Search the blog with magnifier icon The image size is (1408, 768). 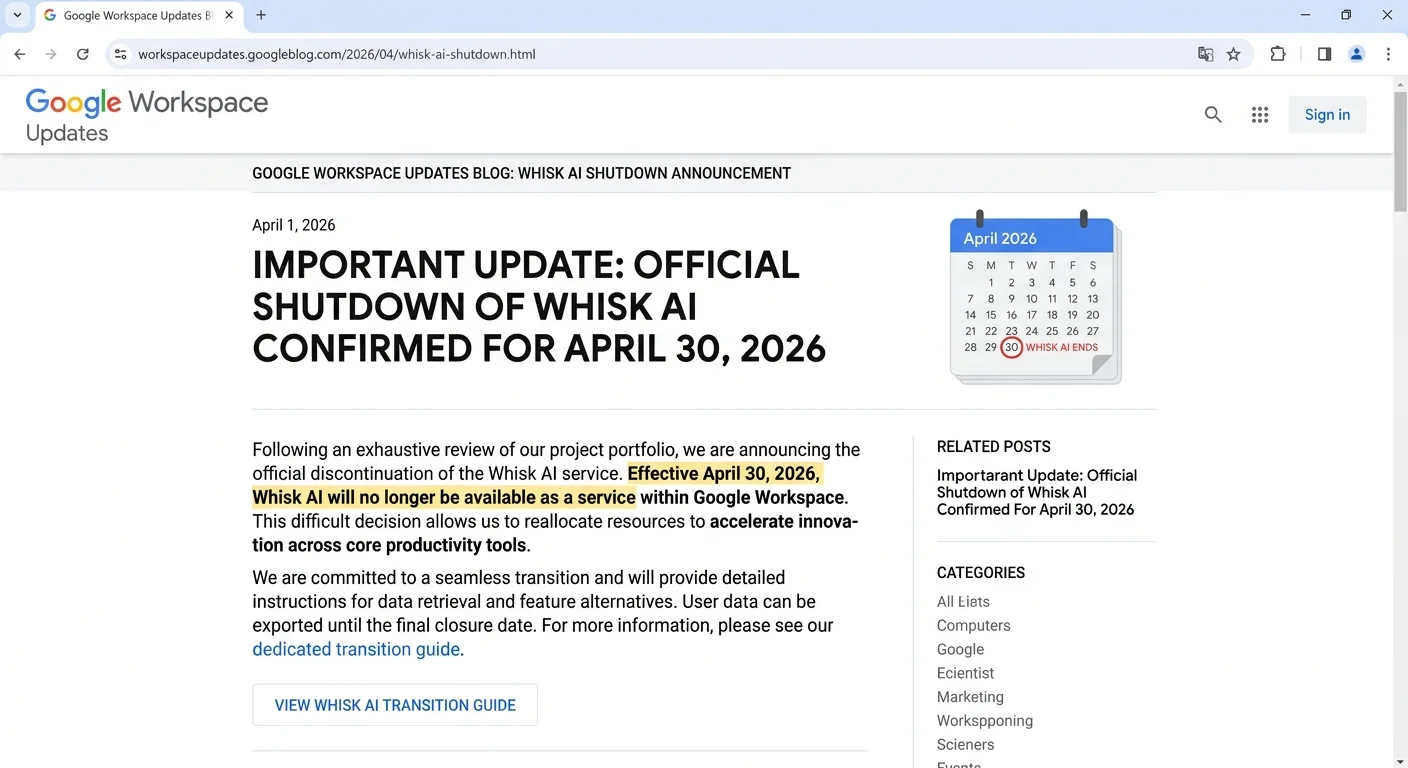pyautogui.click(x=1213, y=115)
